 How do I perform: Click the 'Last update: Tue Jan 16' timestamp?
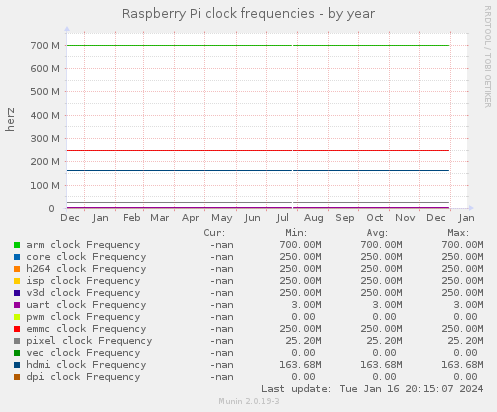[x=372, y=389]
